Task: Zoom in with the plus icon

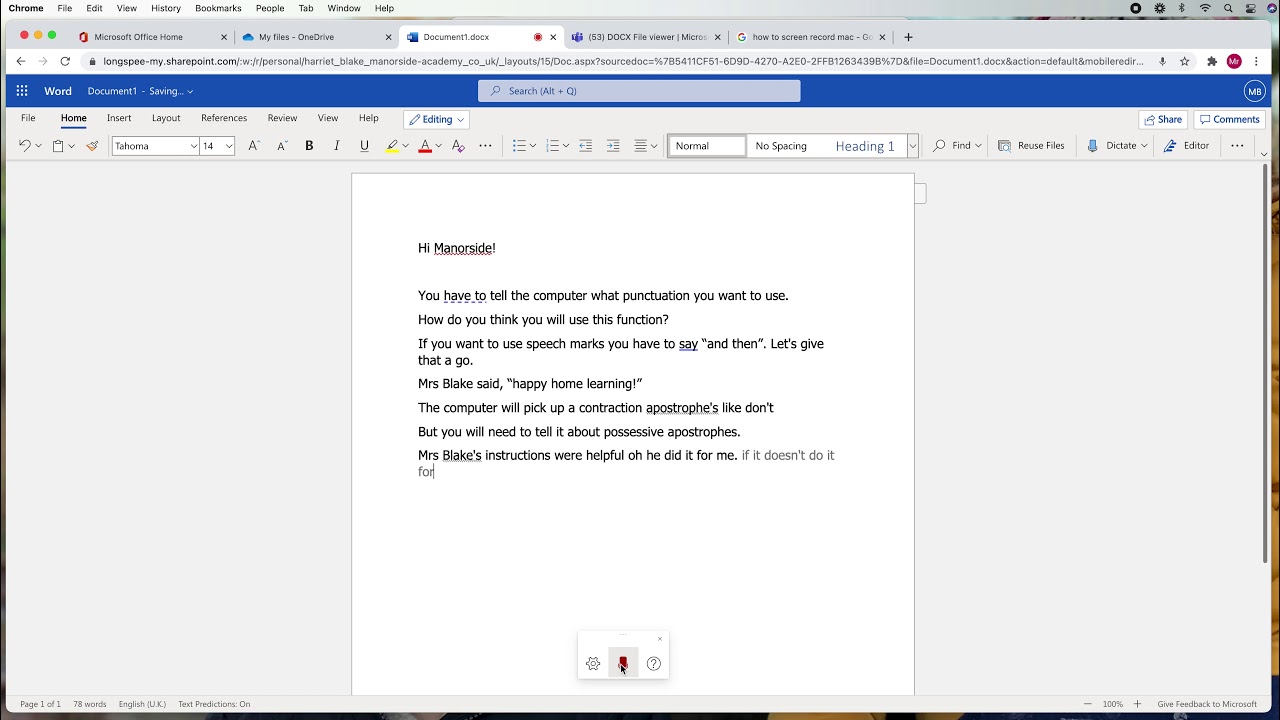Action: [1137, 704]
